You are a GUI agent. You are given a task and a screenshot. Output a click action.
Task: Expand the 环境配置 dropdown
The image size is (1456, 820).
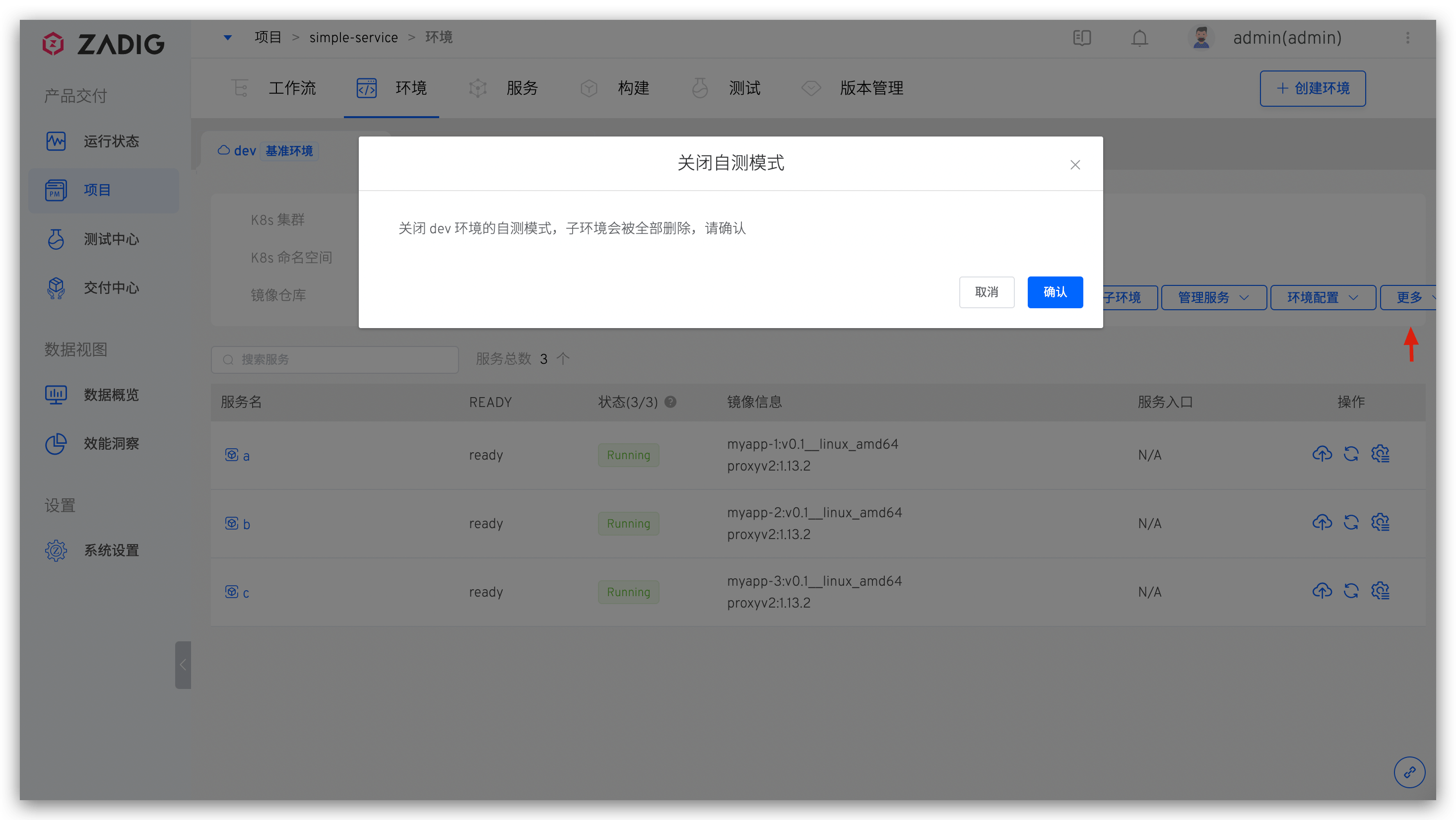coord(1323,297)
